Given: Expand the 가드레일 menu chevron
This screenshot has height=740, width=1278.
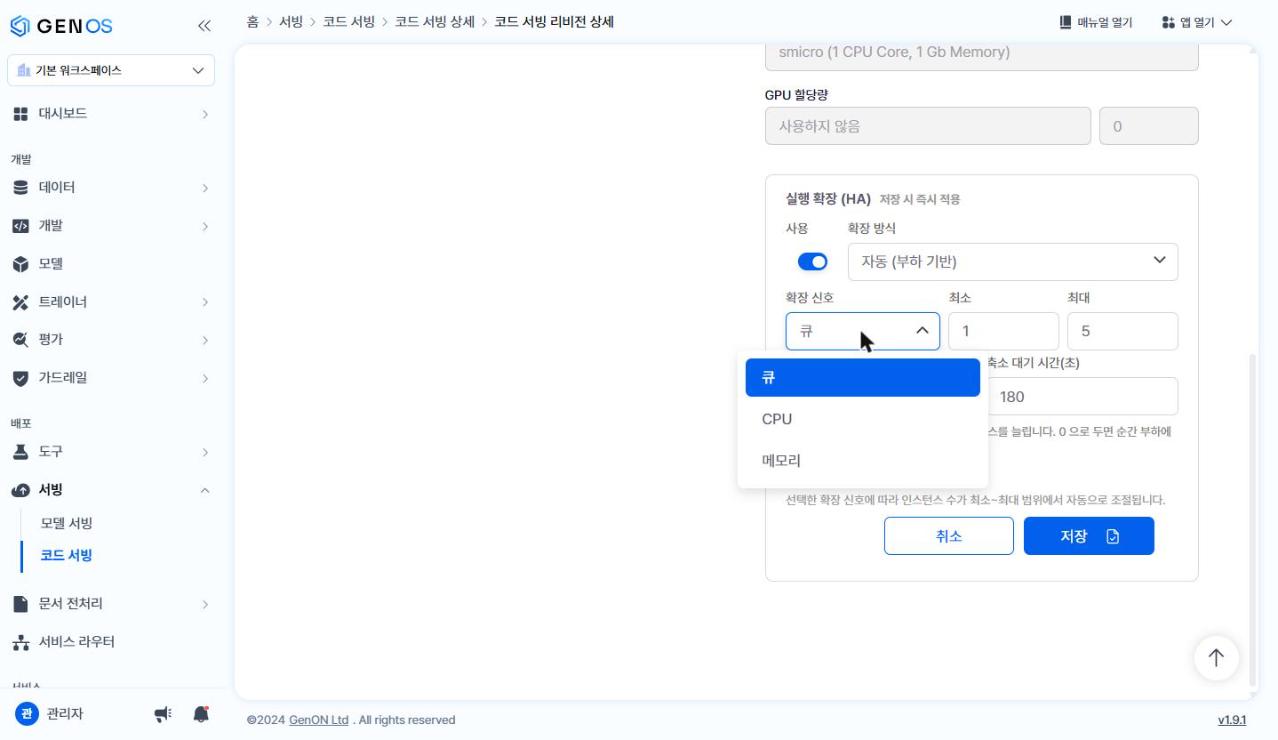Looking at the screenshot, I should (x=205, y=378).
